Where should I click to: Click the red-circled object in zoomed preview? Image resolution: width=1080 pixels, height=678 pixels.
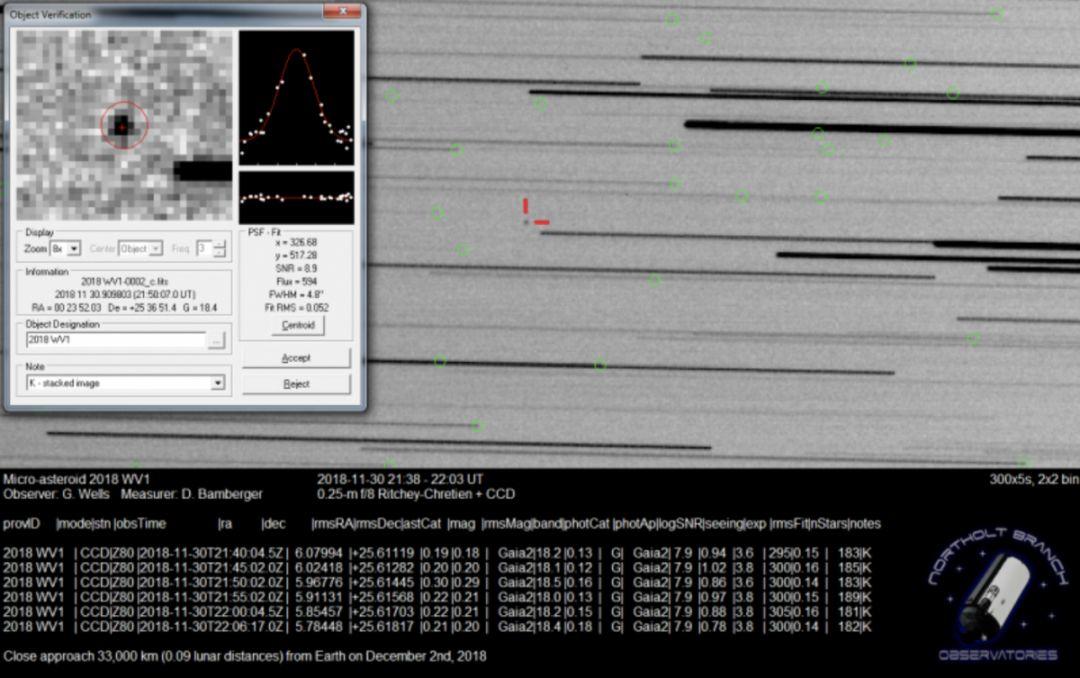click(x=123, y=125)
